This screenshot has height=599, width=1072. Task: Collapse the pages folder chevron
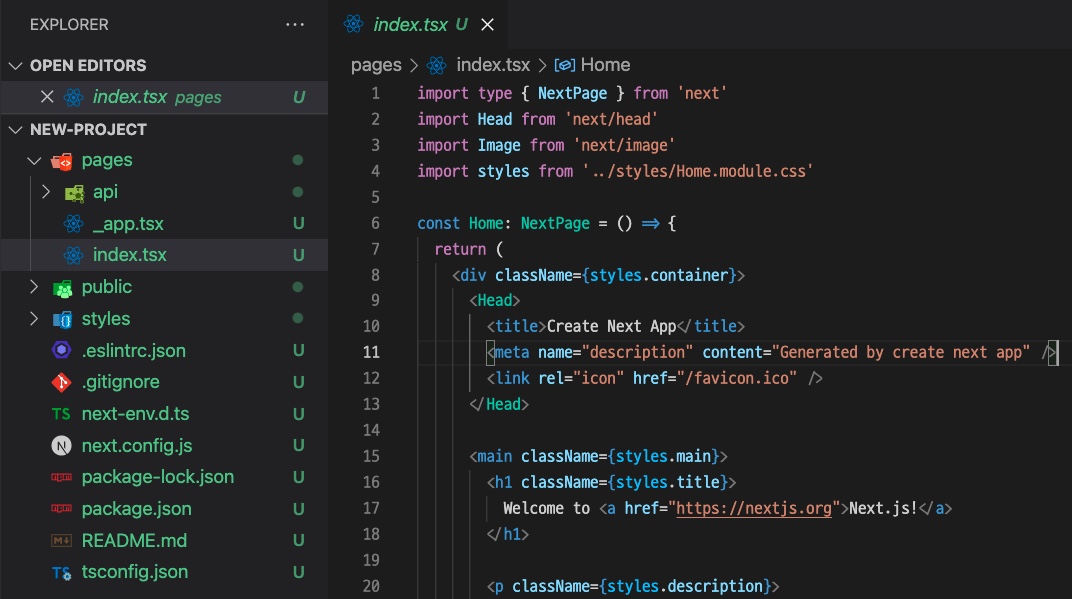[34, 161]
